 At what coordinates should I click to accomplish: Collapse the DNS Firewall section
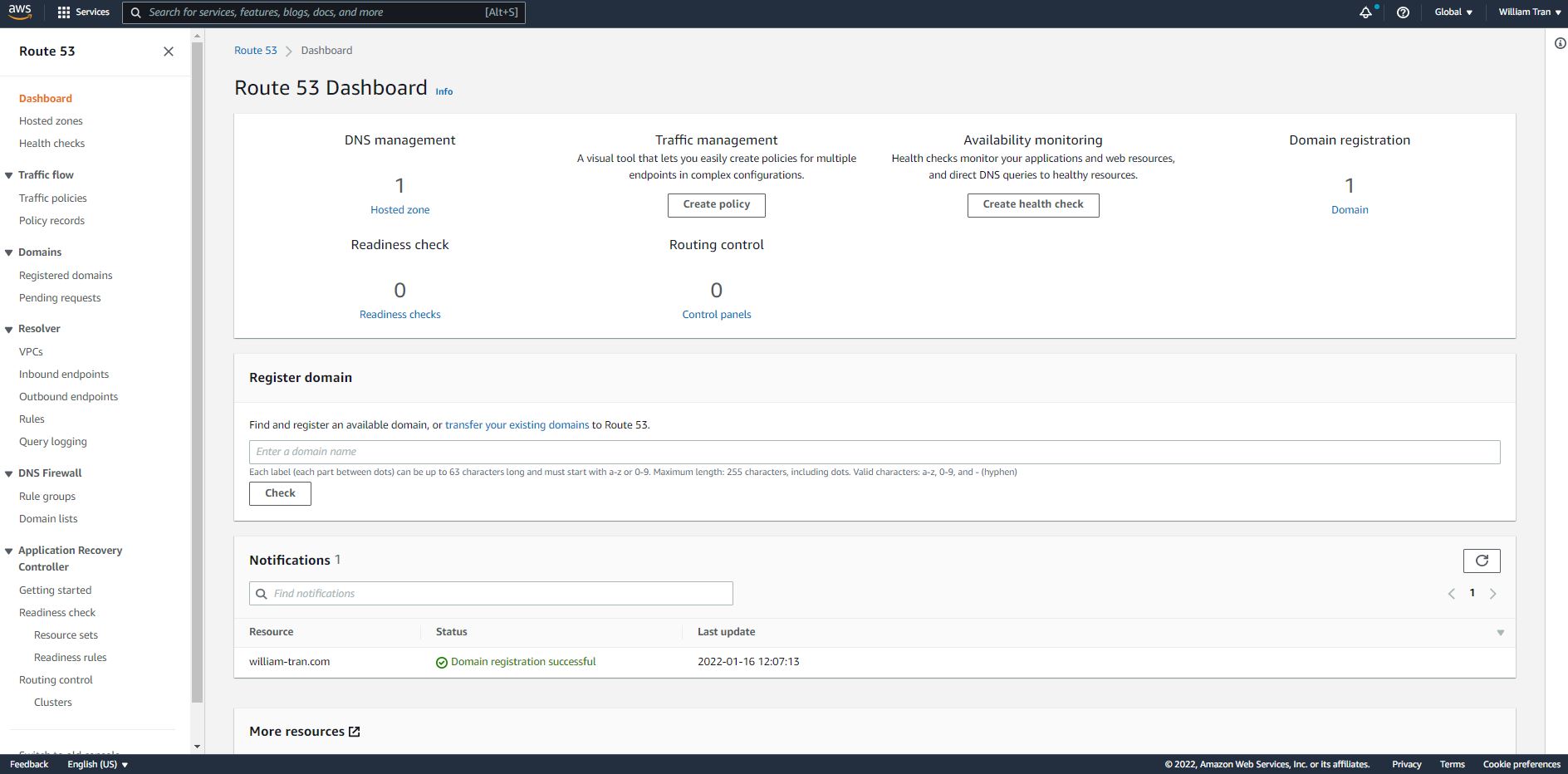(x=9, y=473)
